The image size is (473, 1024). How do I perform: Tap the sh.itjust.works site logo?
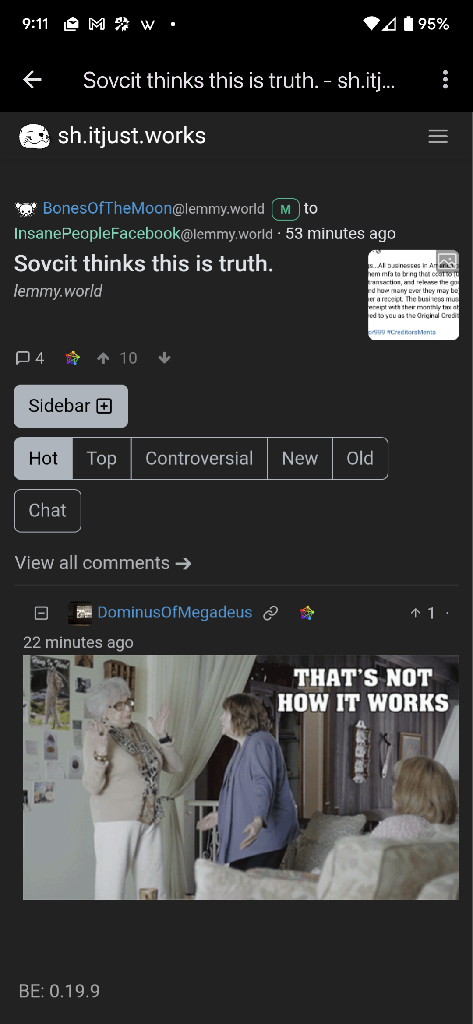(35, 136)
